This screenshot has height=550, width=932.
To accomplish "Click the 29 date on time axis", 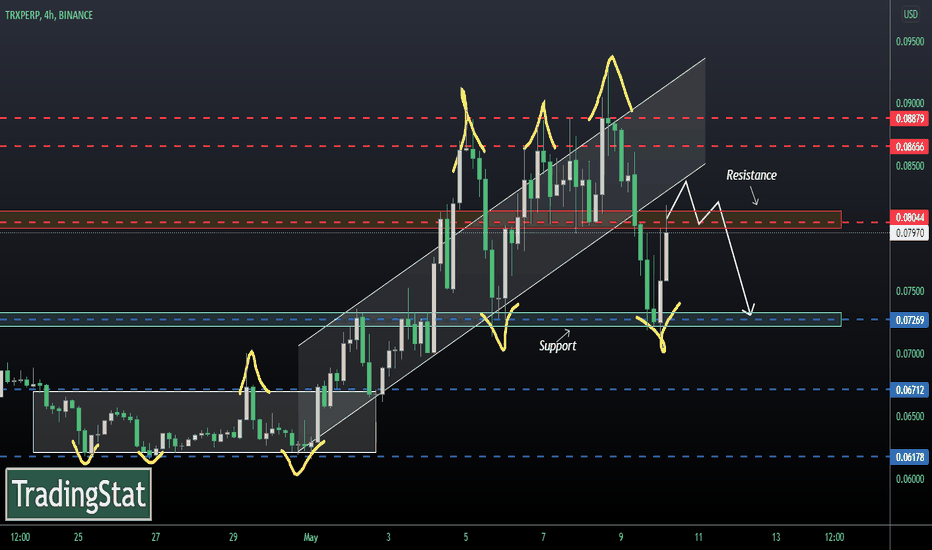I will (233, 537).
